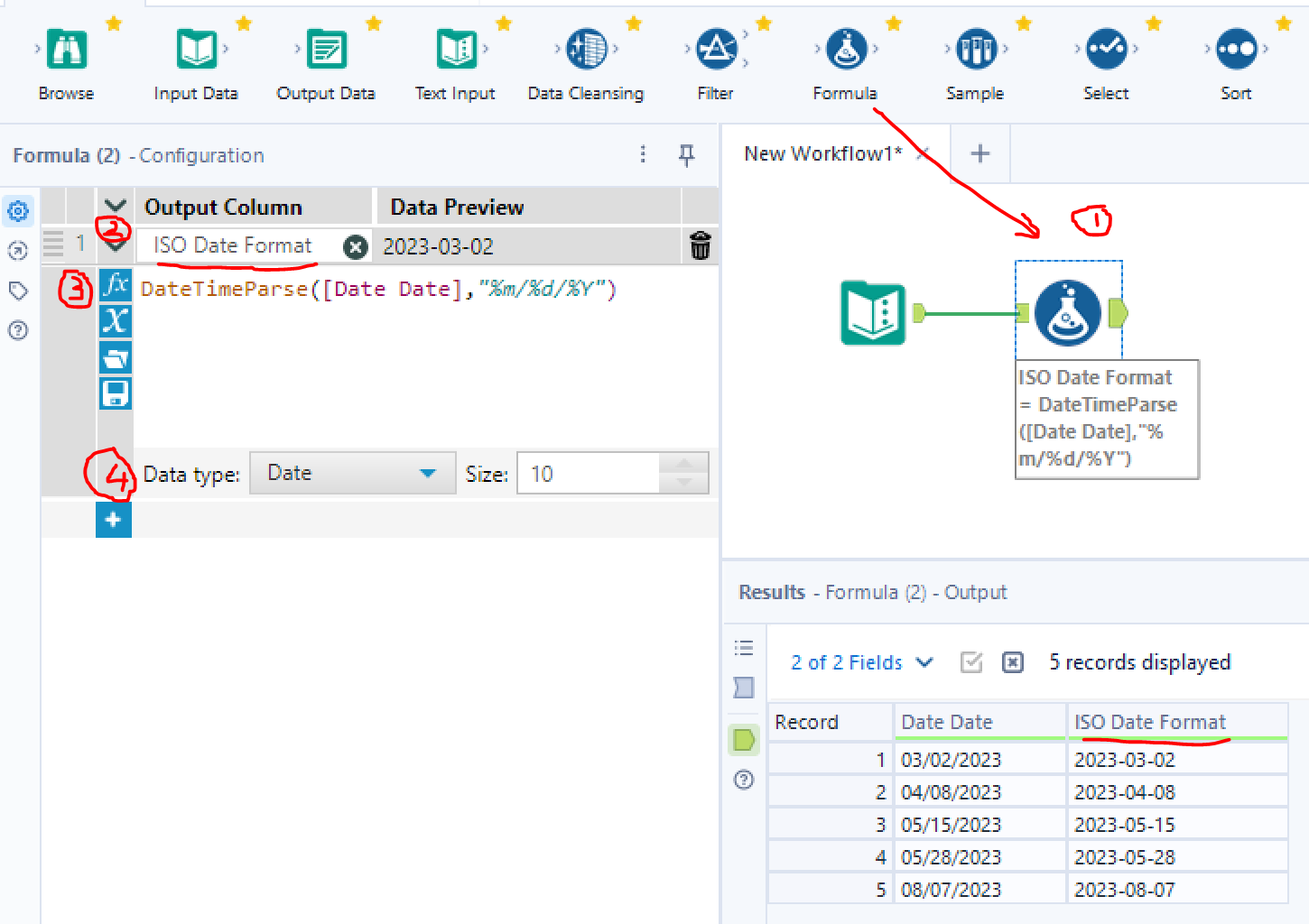Save the expression with the floppy disk icon

pyautogui.click(x=115, y=393)
